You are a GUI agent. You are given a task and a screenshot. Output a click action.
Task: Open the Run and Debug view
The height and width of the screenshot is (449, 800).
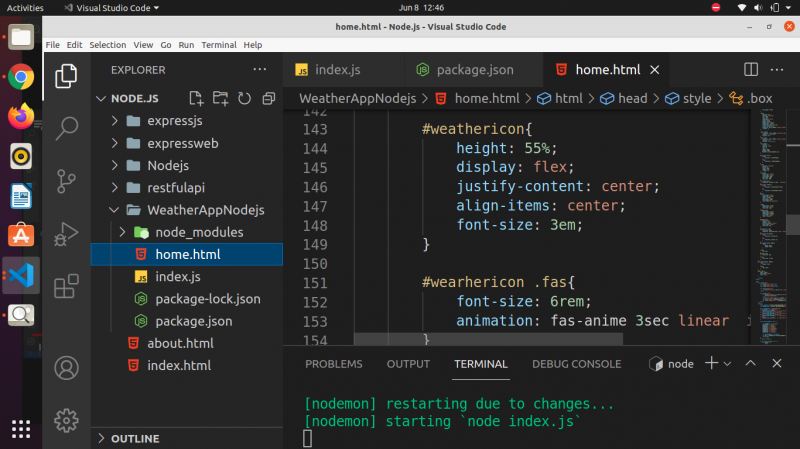pos(66,234)
